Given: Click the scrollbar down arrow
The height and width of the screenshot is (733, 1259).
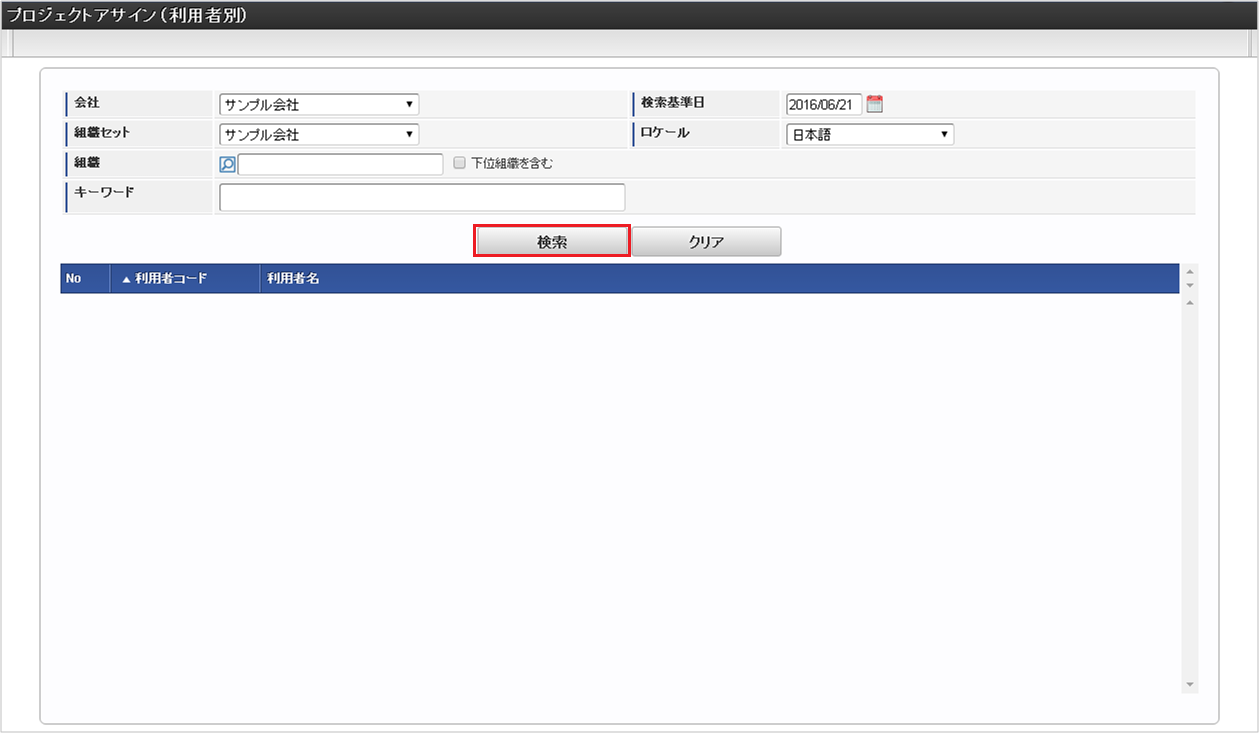Looking at the screenshot, I should pyautogui.click(x=1189, y=685).
